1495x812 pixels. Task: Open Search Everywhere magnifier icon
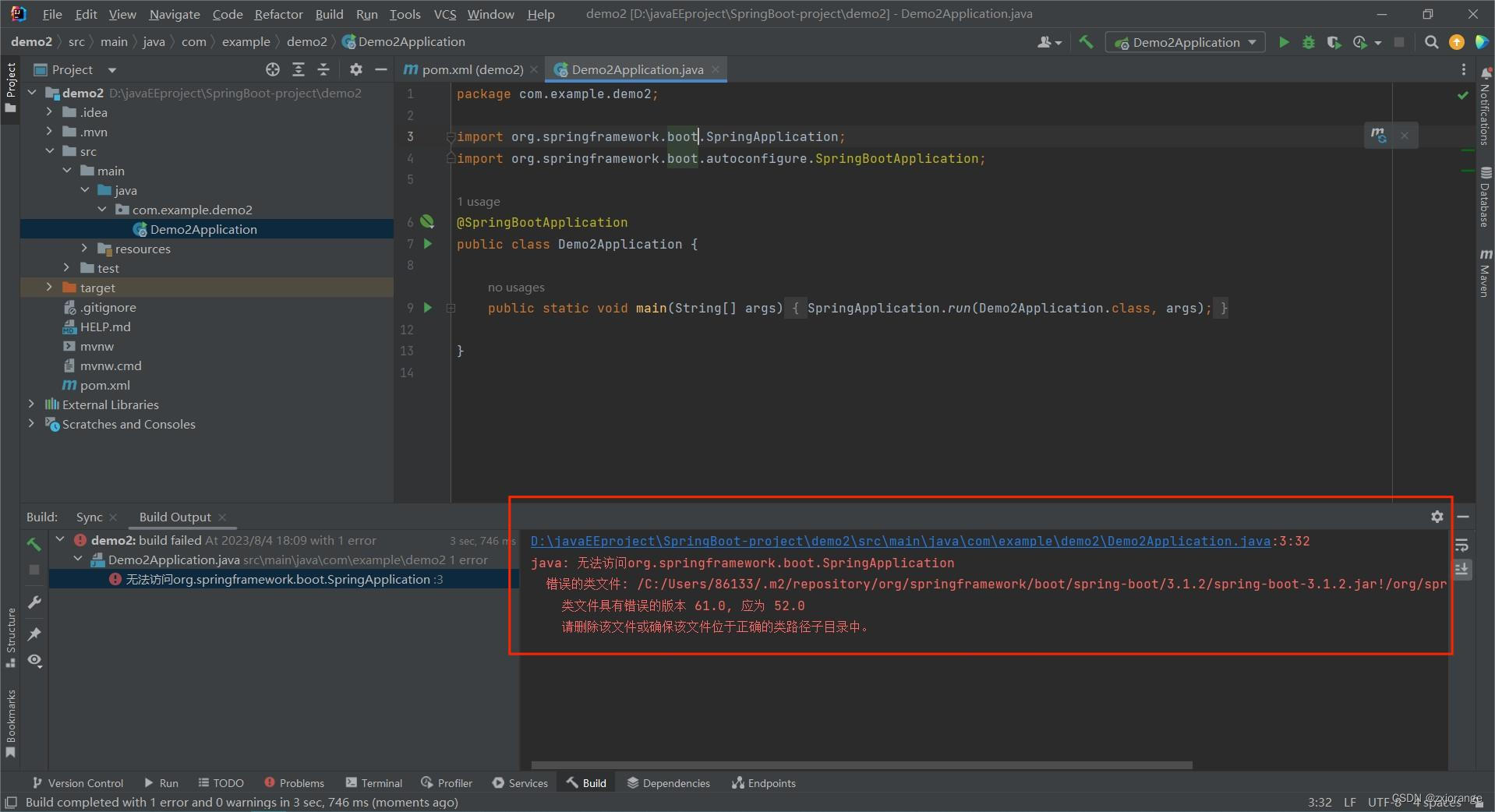tap(1431, 42)
